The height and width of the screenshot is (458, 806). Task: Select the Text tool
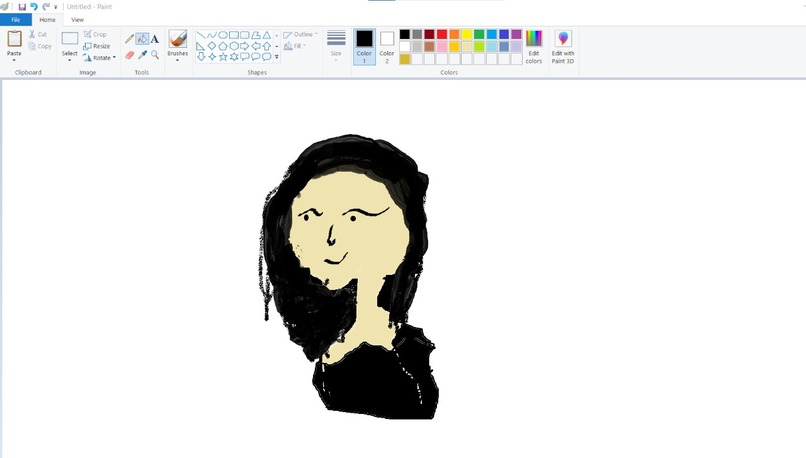(x=155, y=39)
